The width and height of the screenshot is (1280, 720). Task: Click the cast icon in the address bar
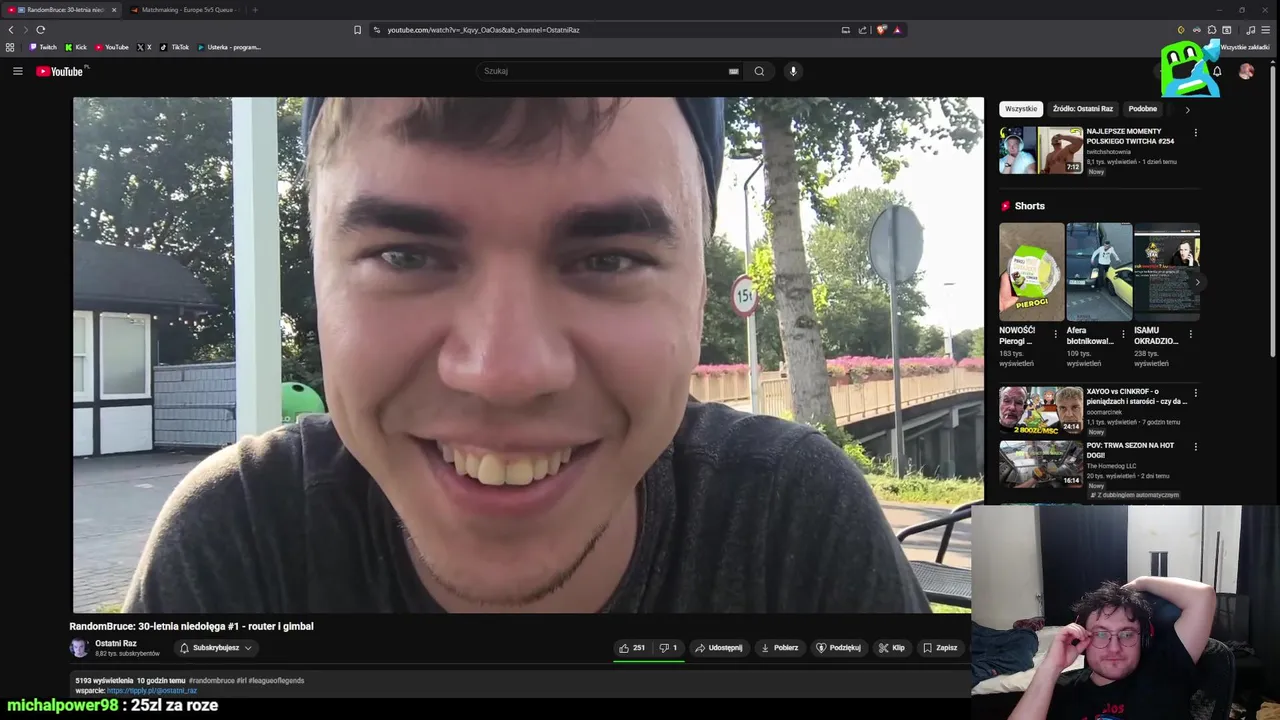point(845,30)
